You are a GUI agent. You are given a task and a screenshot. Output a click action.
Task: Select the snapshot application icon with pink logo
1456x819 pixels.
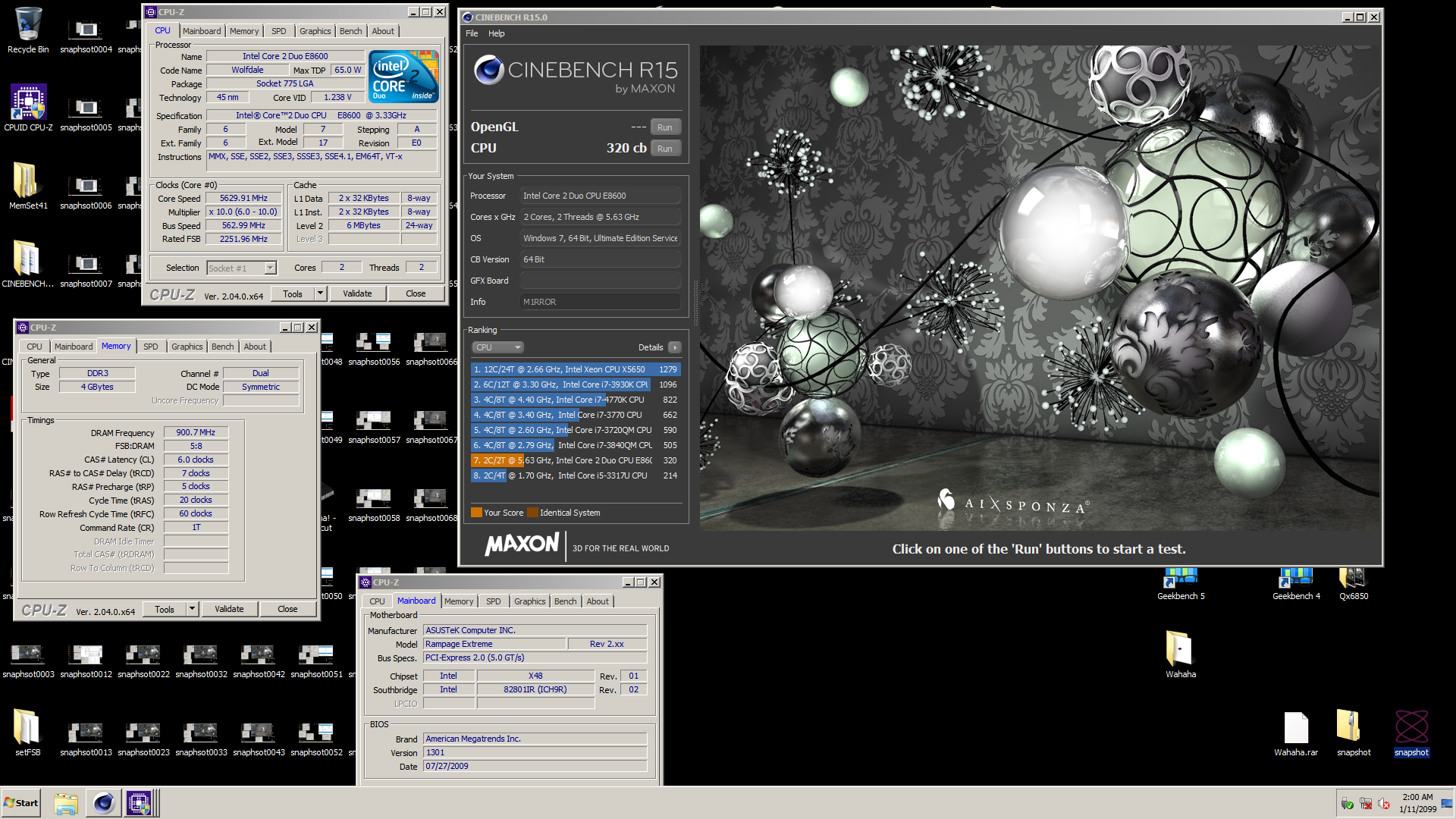click(1411, 733)
